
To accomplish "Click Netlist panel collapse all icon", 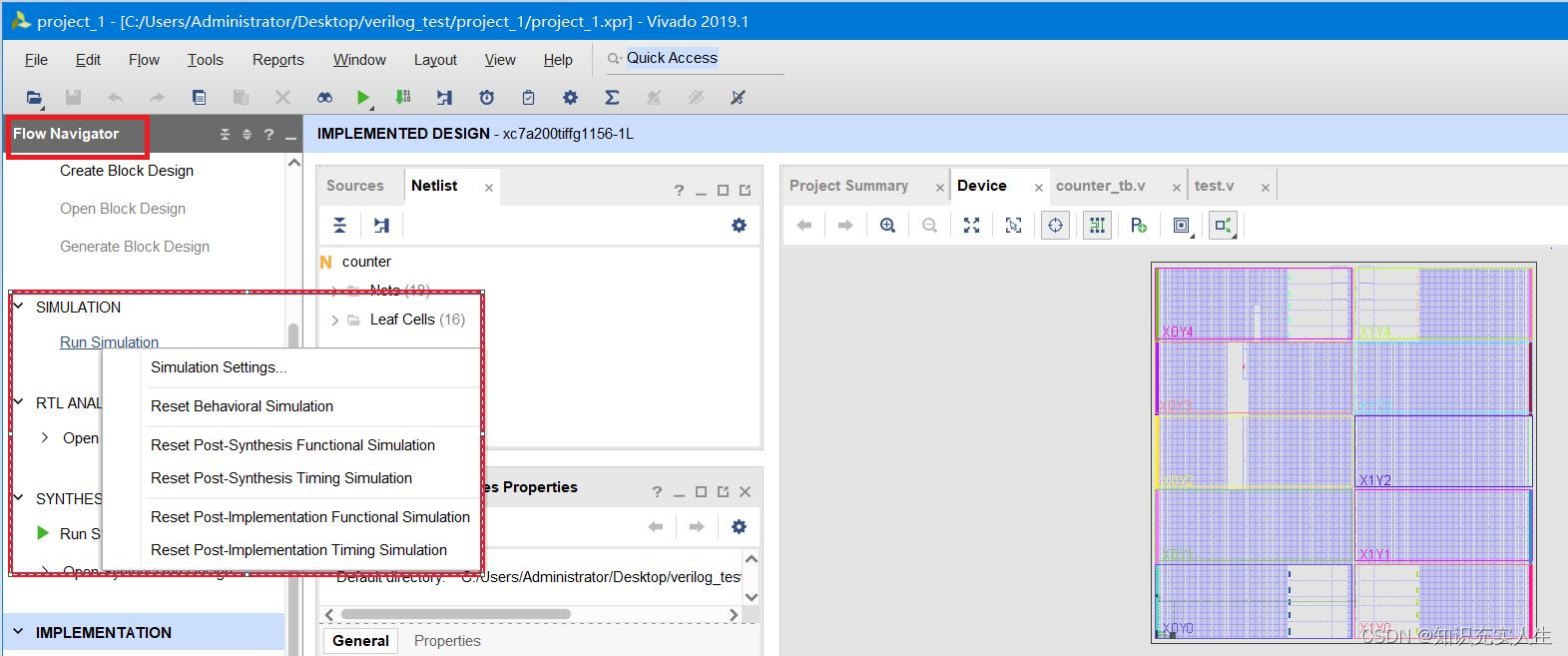I will pos(339,226).
